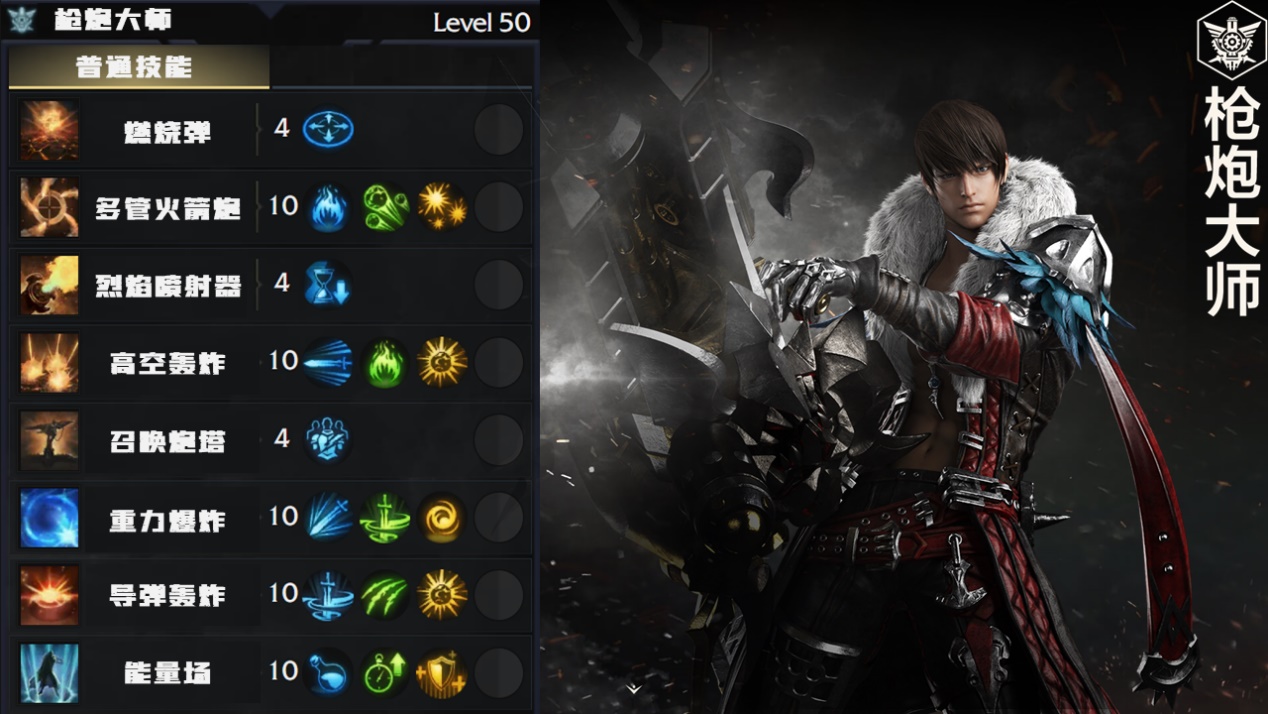The width and height of the screenshot is (1268, 714).
Task: Select the orange spiral tripod of 重力爆炸
Action: click(x=442, y=518)
